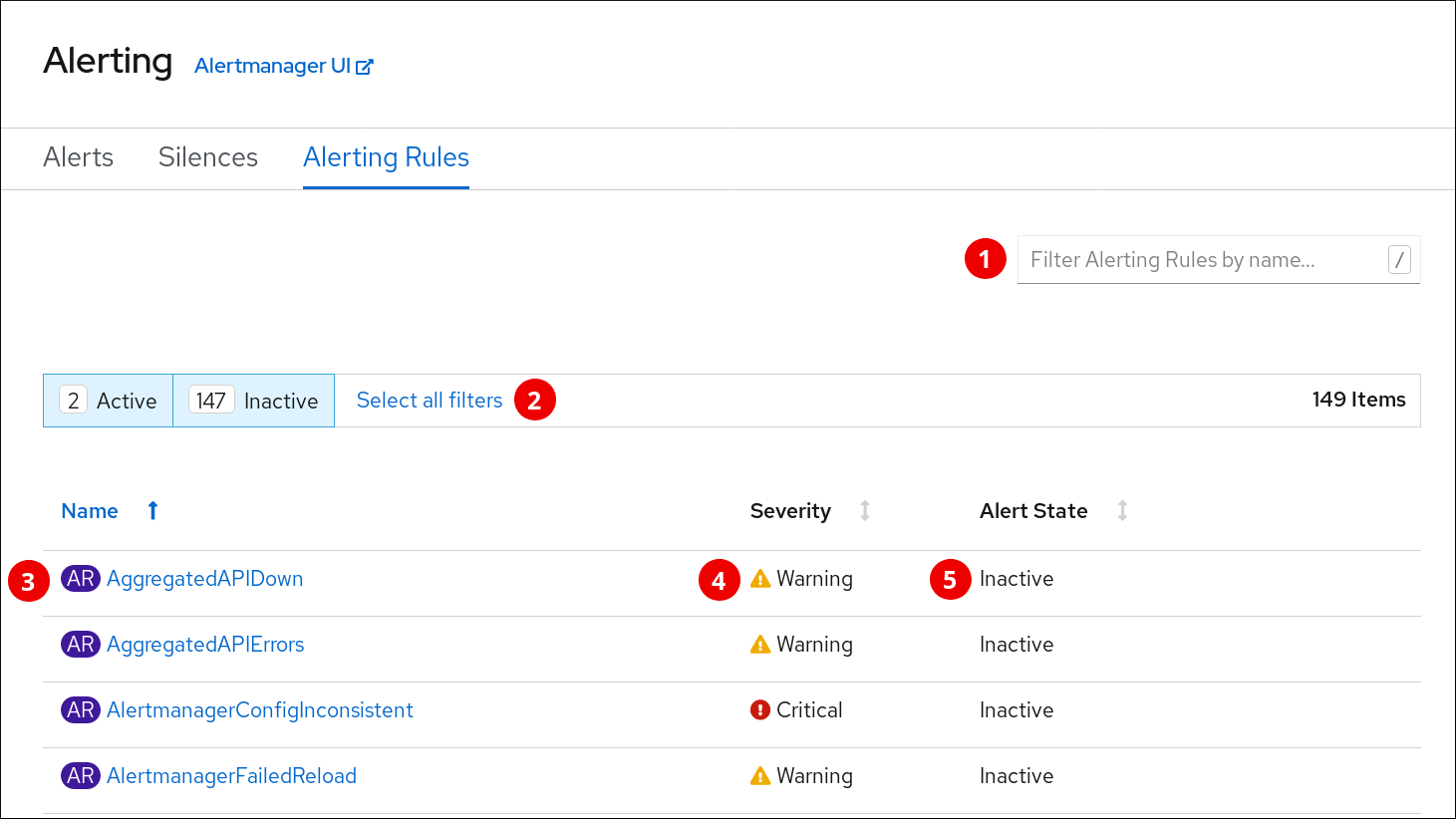Open the Silences tab

tap(208, 157)
